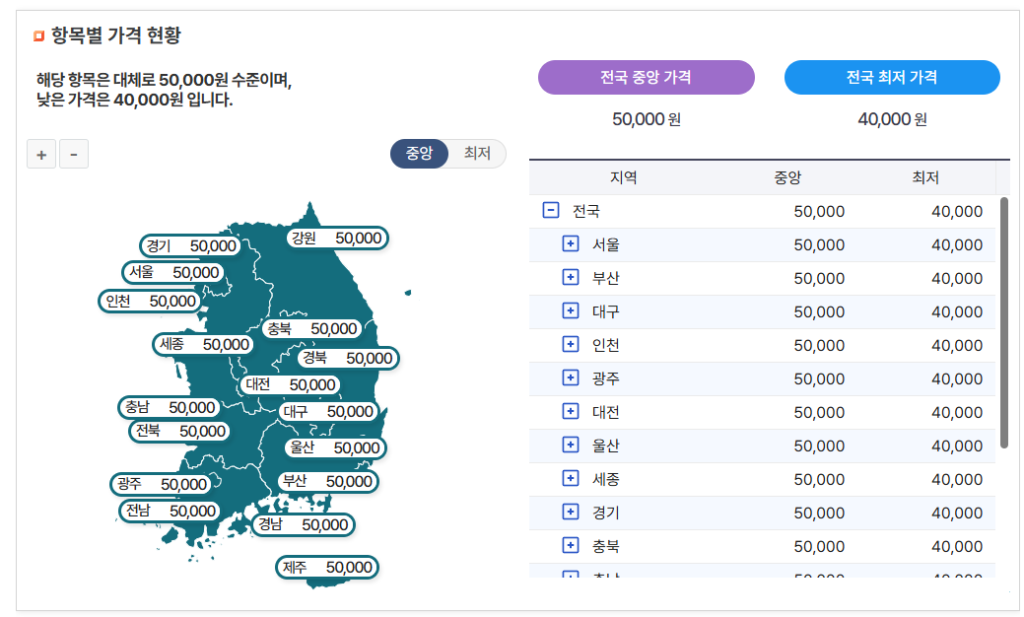This screenshot has width=1024, height=617.
Task: Switch map to 중앙 price view
Action: tap(419, 153)
